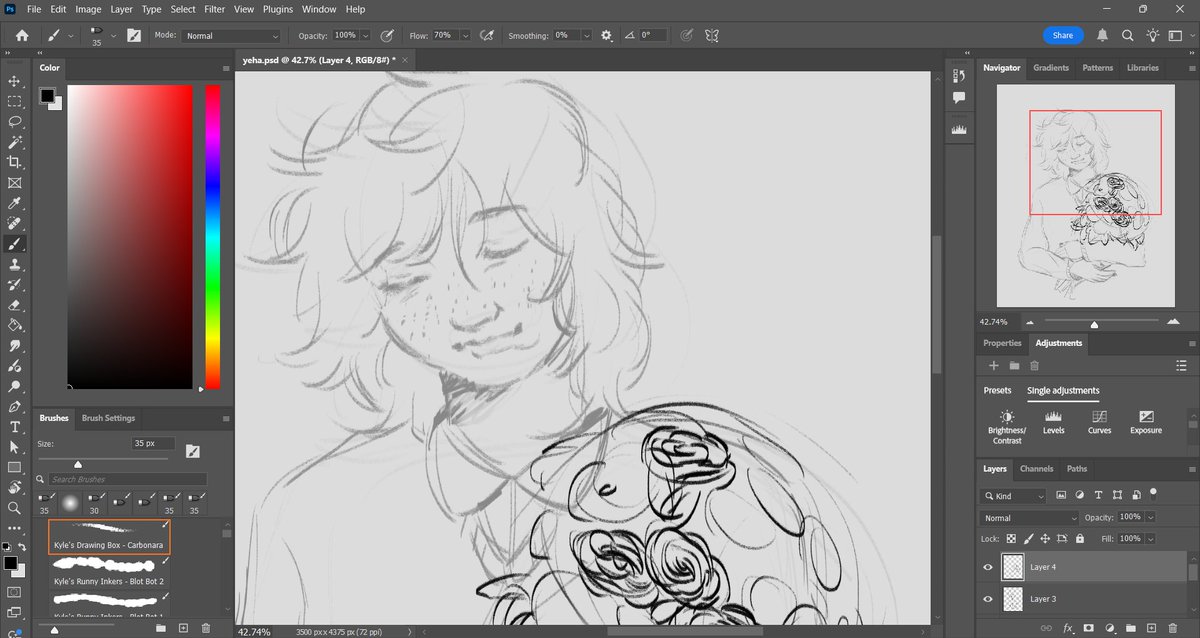Switch to the Brush Settings tab
Image resolution: width=1200 pixels, height=638 pixels.
(x=108, y=418)
